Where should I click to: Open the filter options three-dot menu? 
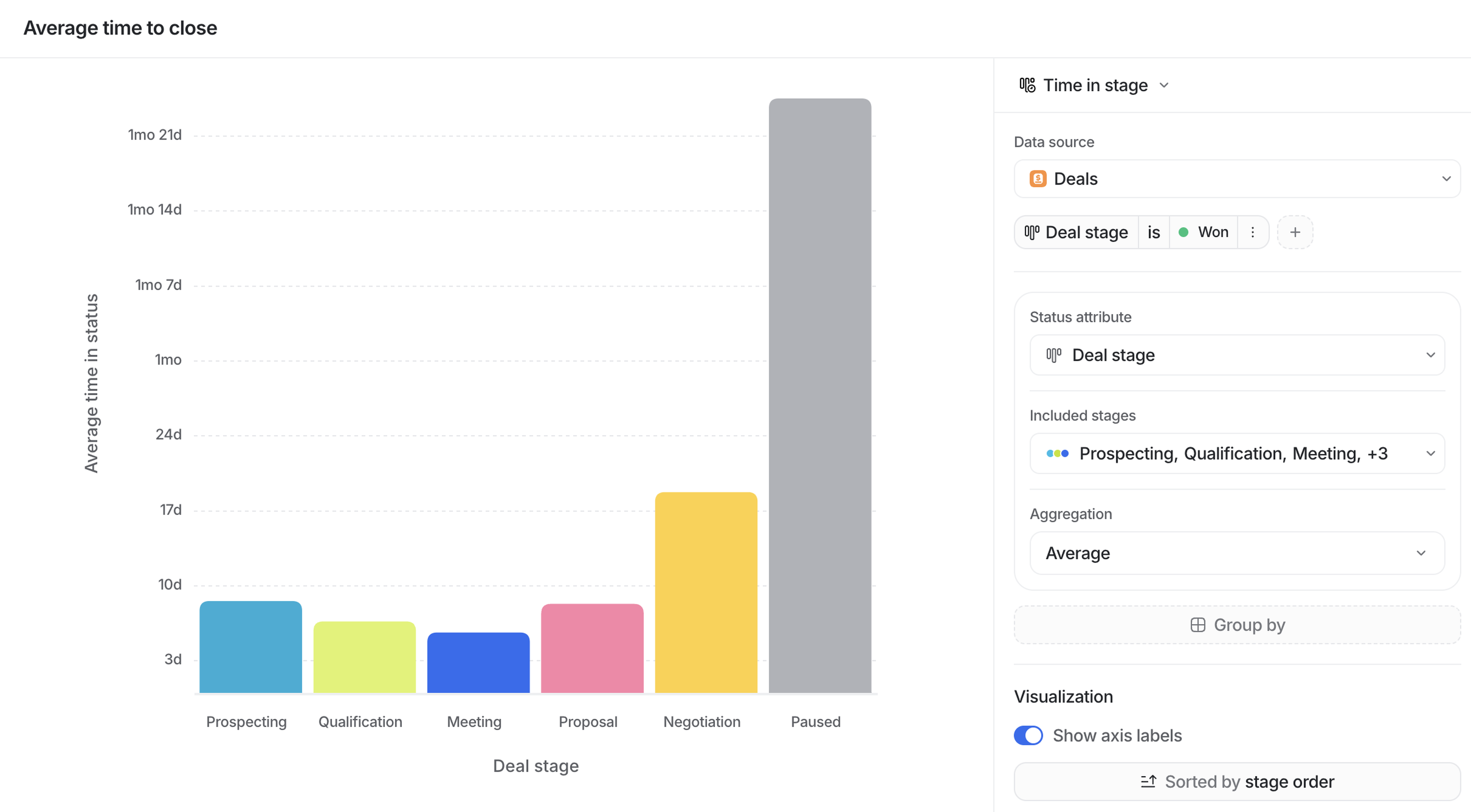tap(1252, 232)
